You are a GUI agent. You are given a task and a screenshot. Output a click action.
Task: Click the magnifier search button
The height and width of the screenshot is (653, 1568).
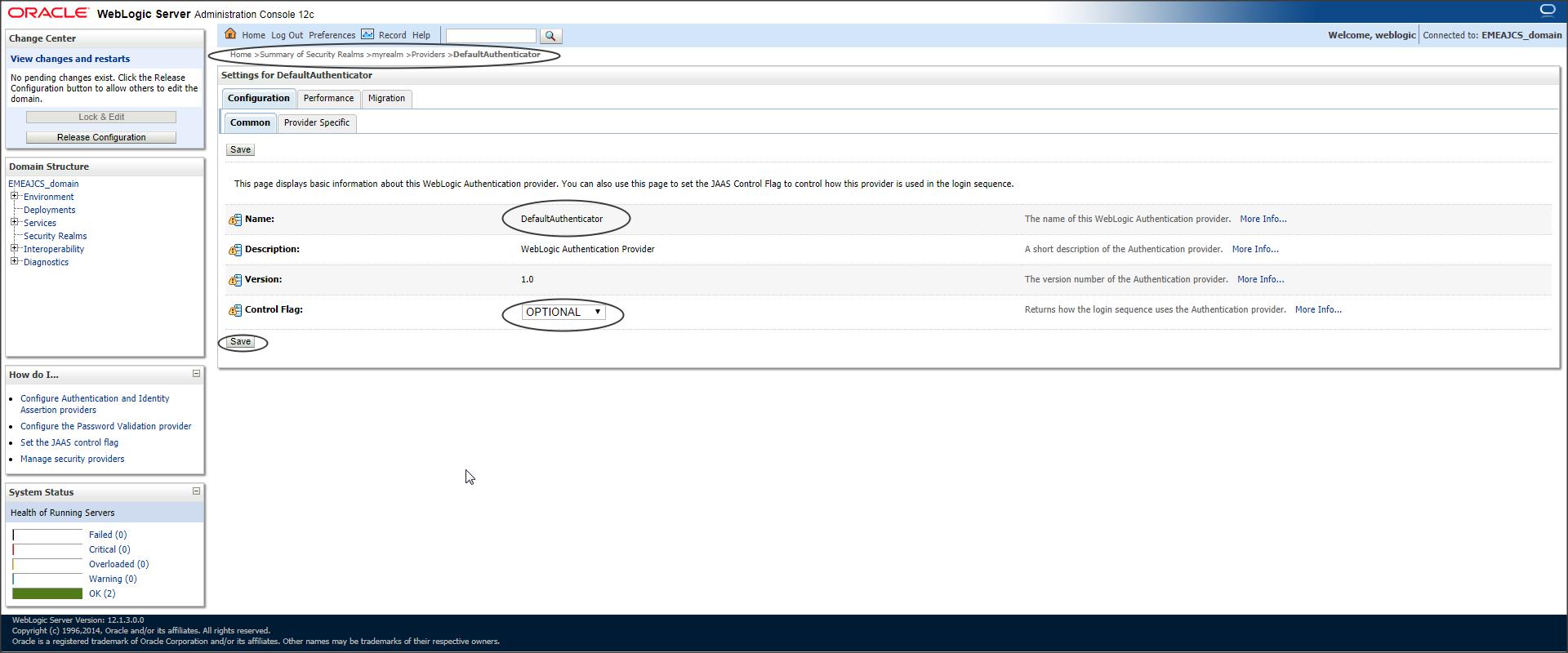point(550,36)
